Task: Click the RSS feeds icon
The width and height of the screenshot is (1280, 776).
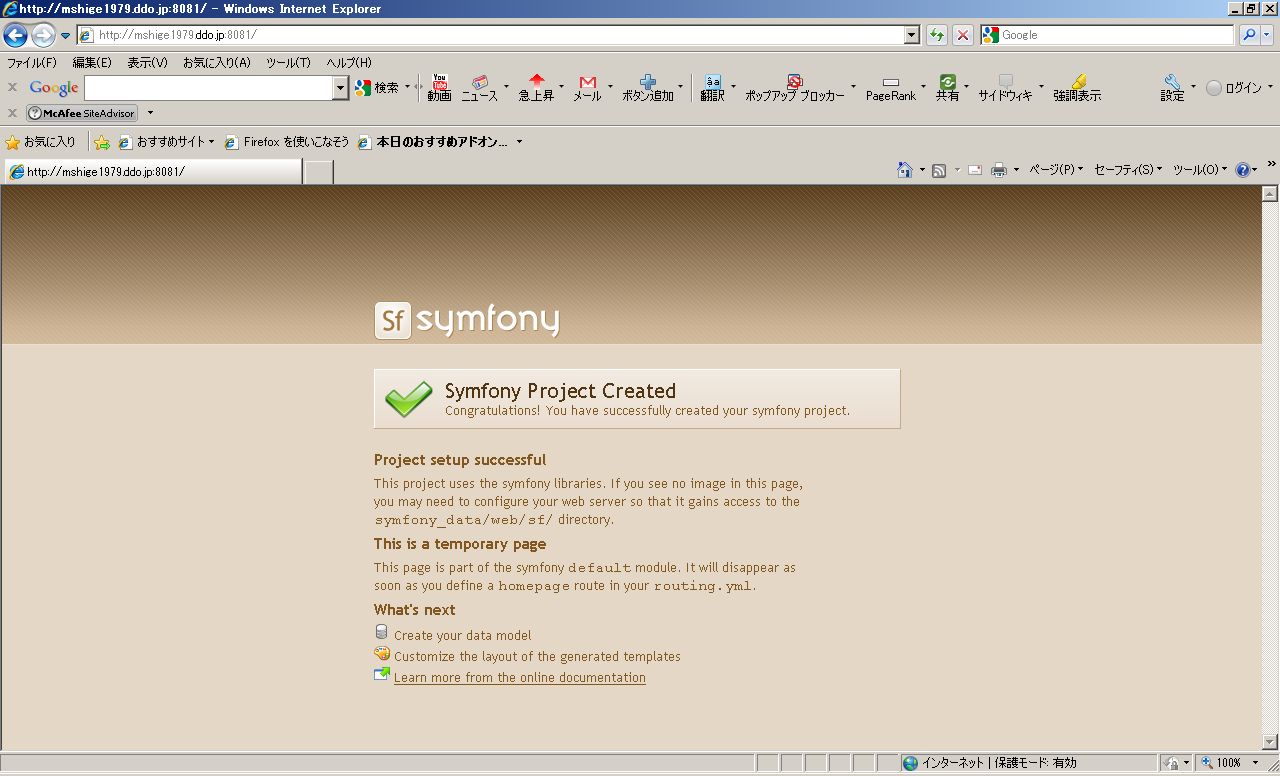Action: click(939, 170)
